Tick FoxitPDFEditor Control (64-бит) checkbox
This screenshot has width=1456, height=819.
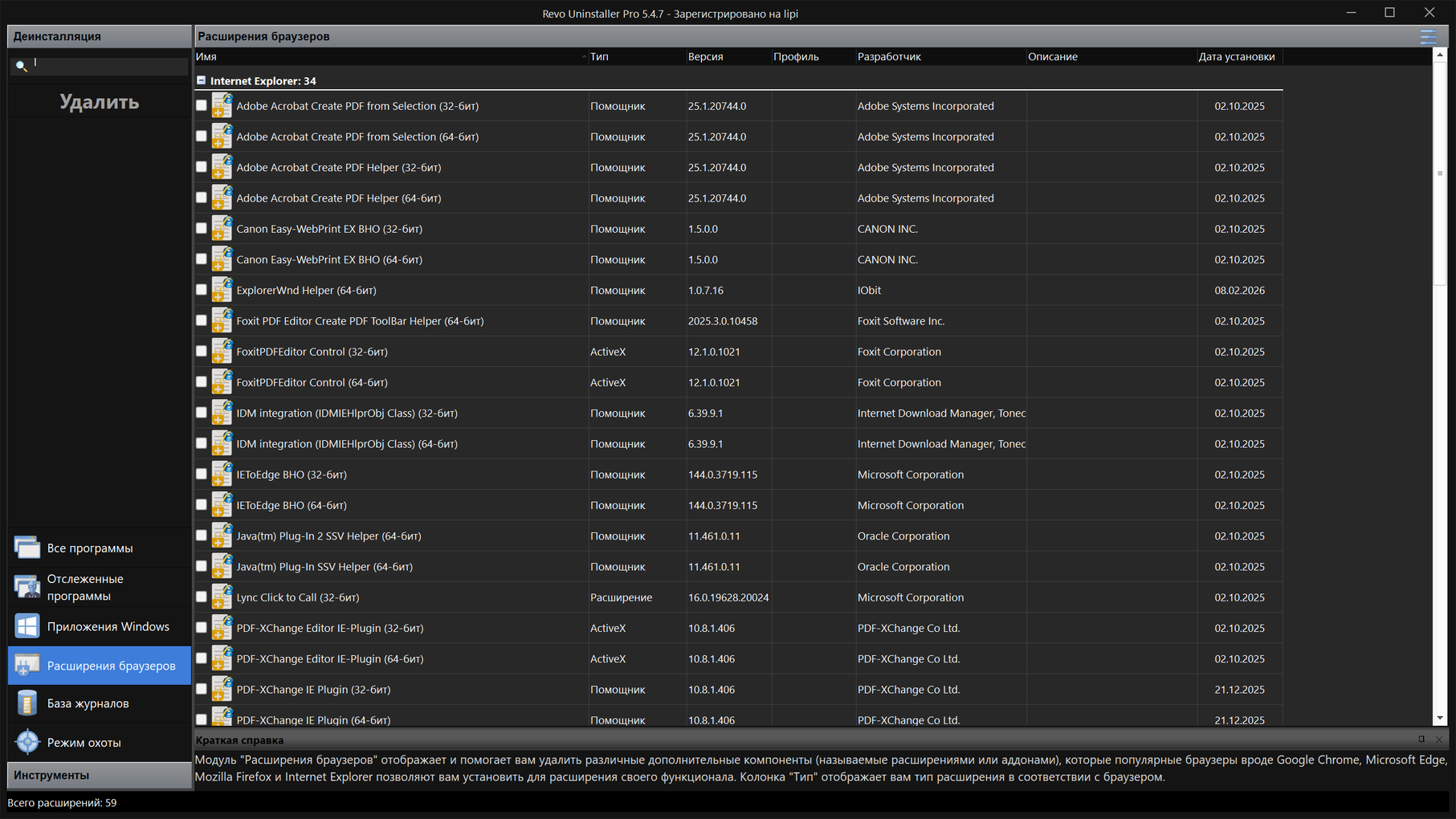coord(202,382)
